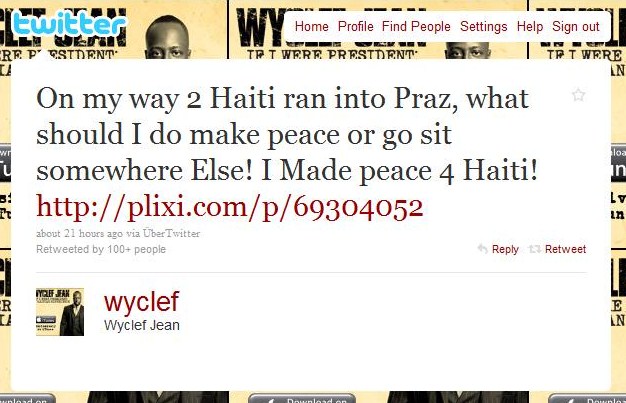Click Download button in bottom center background
This screenshot has width=626, height=403.
pos(302,398)
